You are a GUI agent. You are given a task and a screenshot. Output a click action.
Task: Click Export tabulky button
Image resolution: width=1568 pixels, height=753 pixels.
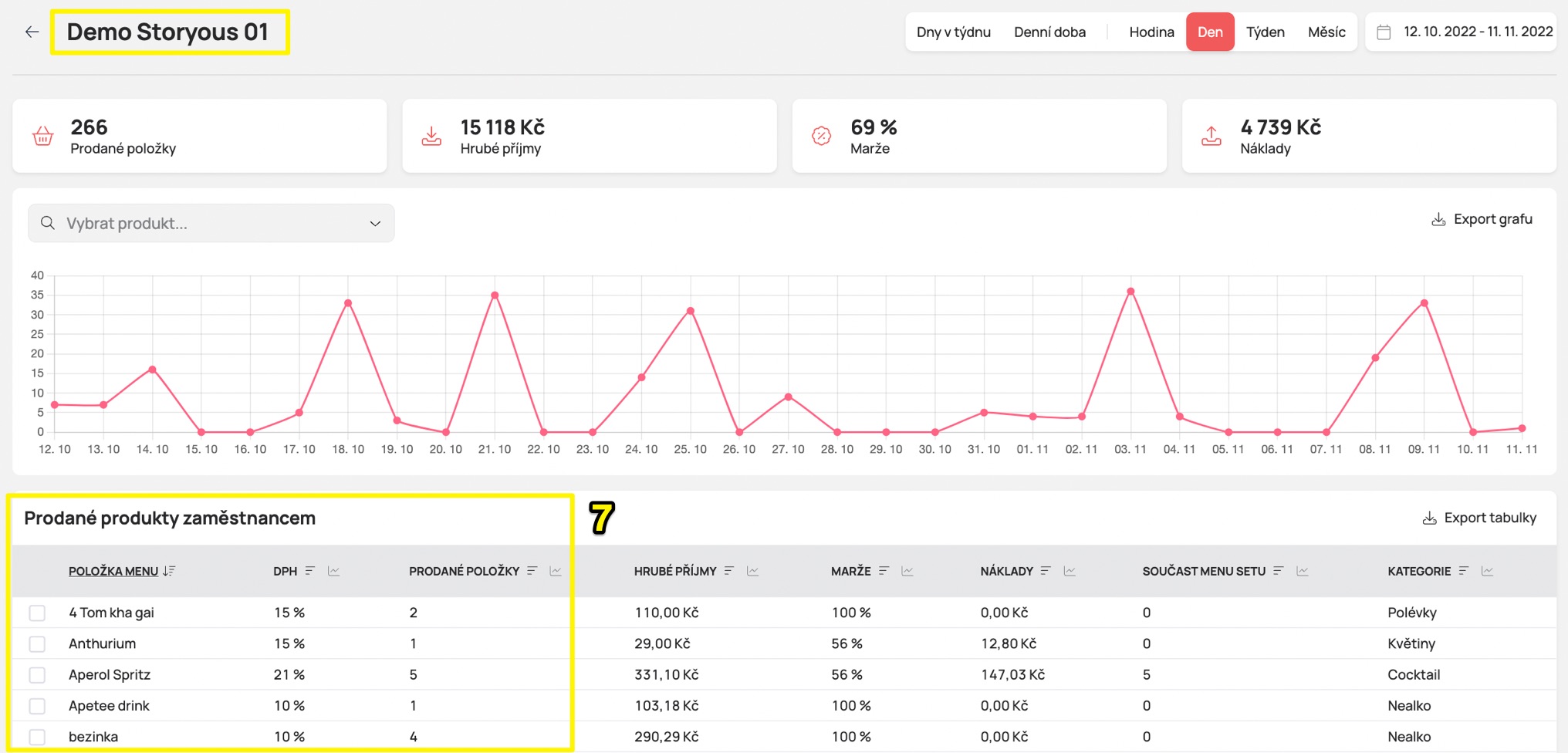point(1479,518)
